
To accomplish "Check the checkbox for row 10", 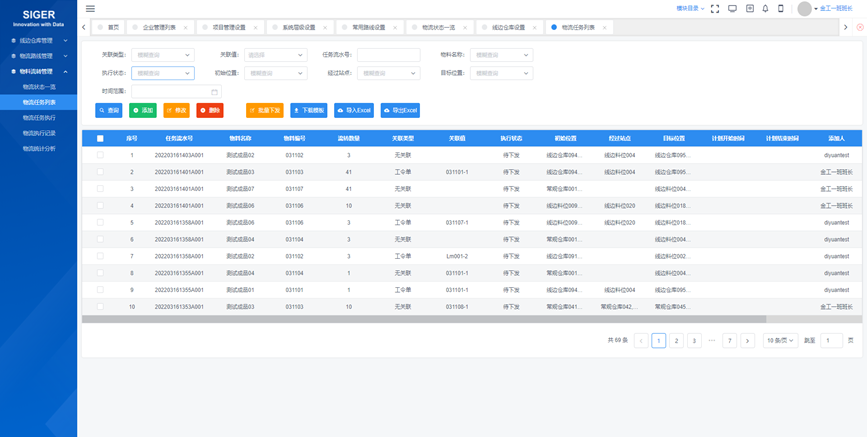I will coord(100,306).
